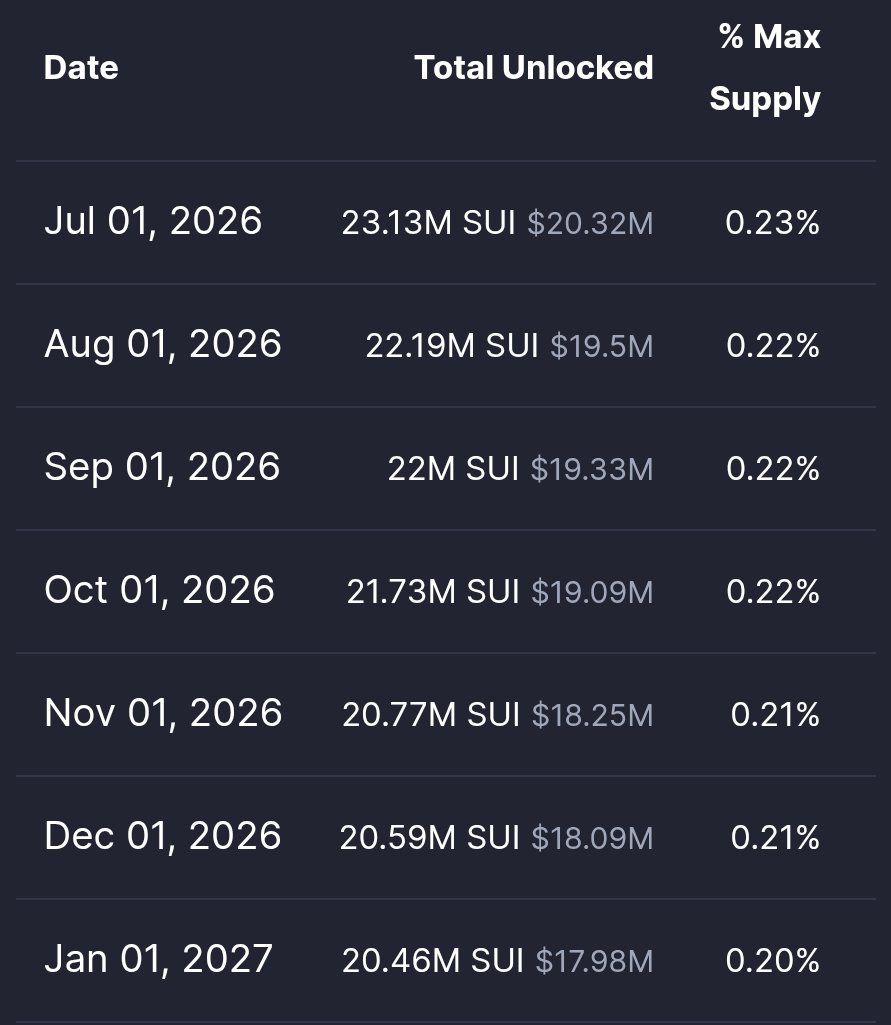Click the 22M SUI unlock amount

point(453,469)
